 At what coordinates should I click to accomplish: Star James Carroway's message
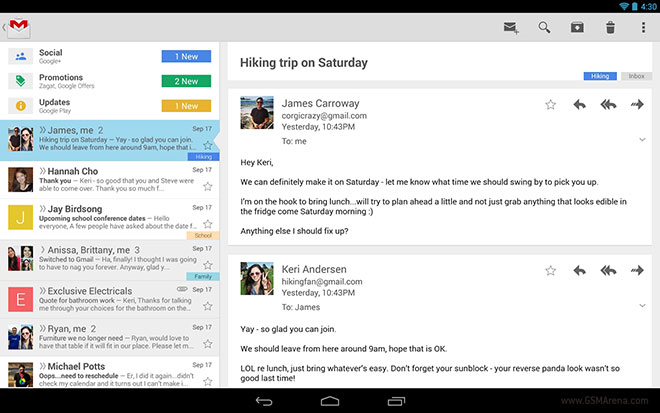550,104
